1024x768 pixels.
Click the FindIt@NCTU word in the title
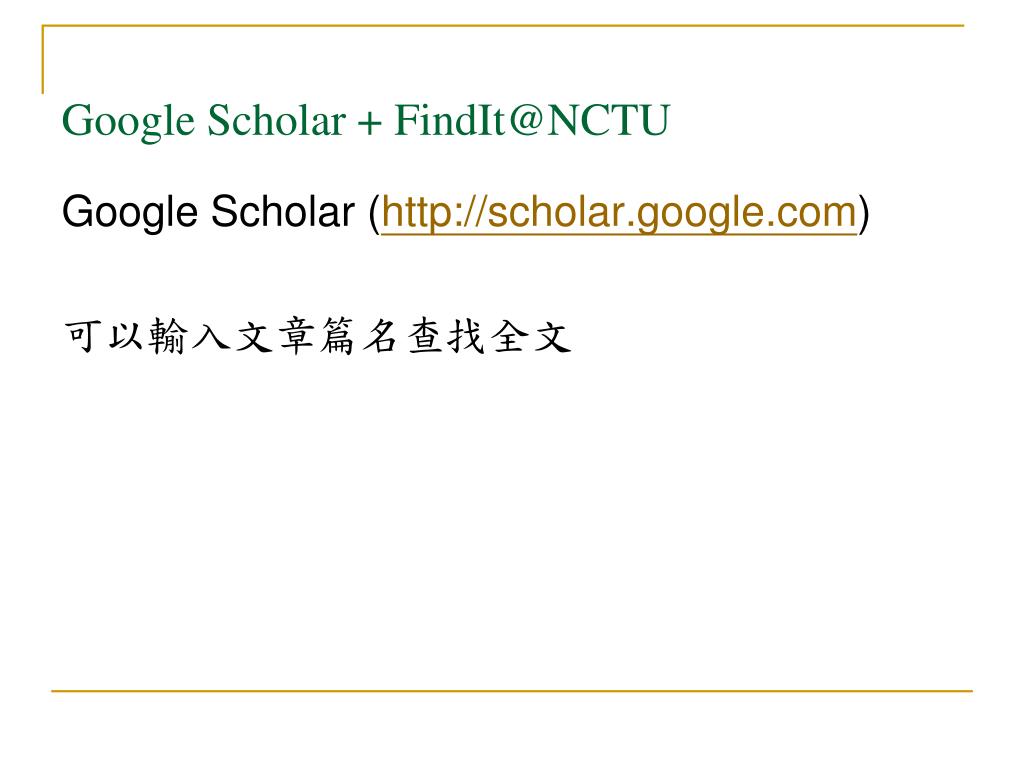532,120
